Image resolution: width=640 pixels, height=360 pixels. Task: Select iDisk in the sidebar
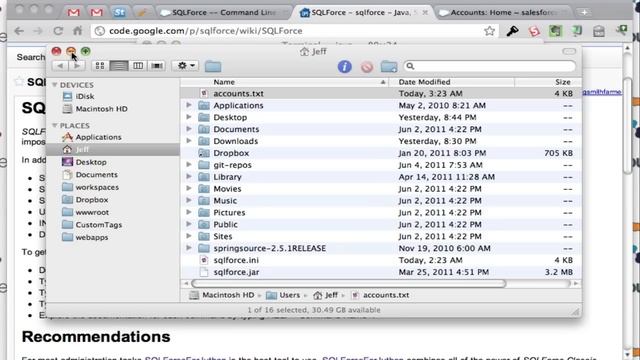85,96
